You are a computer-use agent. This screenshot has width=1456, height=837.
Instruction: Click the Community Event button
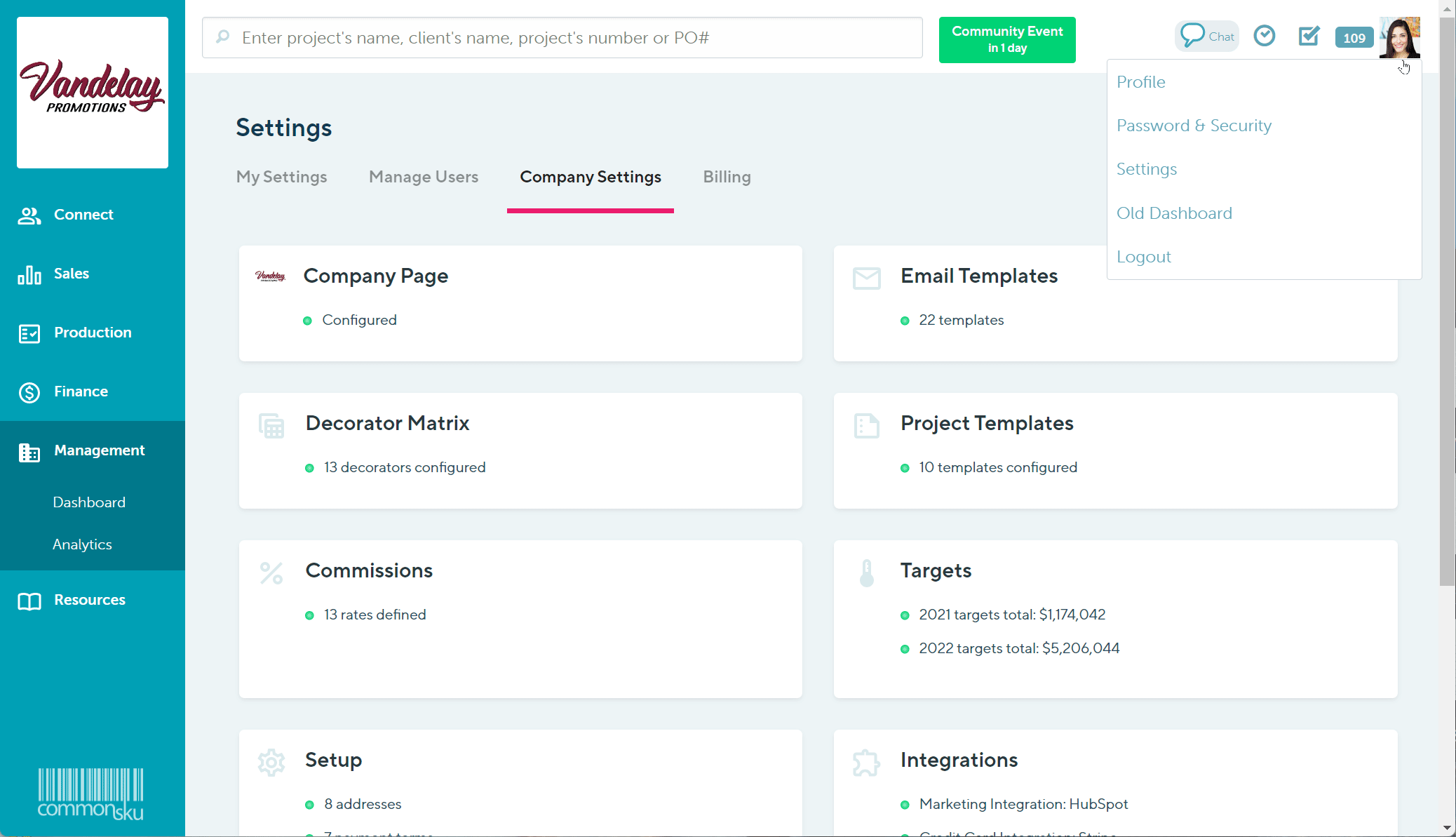point(1006,40)
